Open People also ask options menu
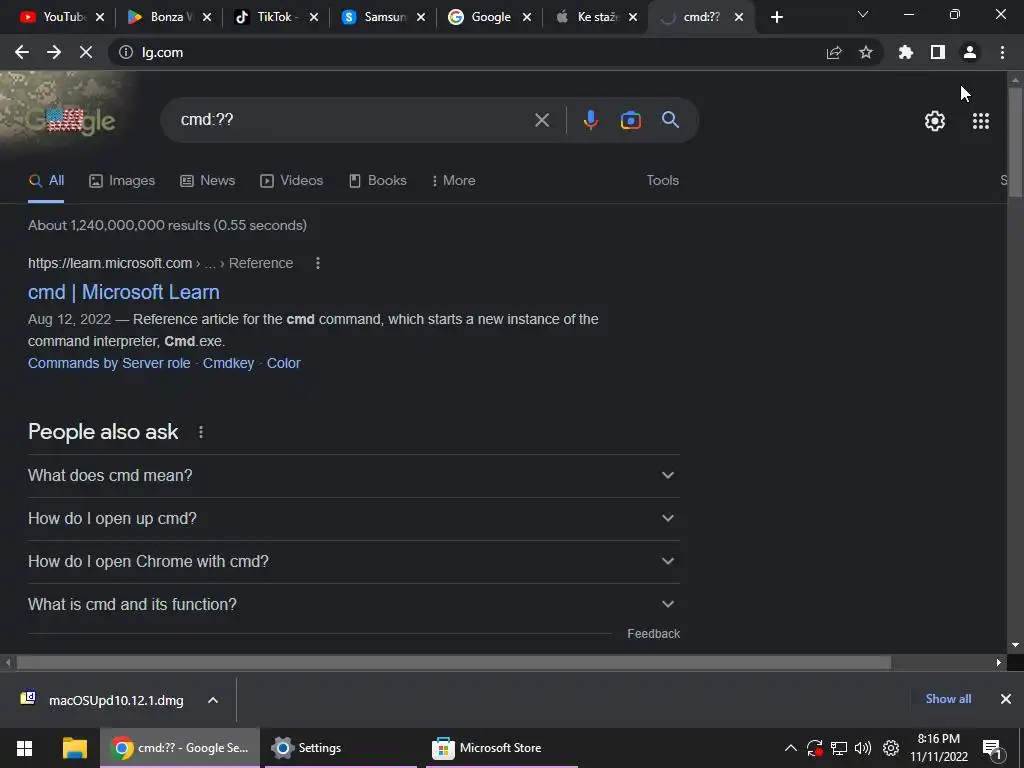The width and height of the screenshot is (1024, 768). click(x=201, y=432)
